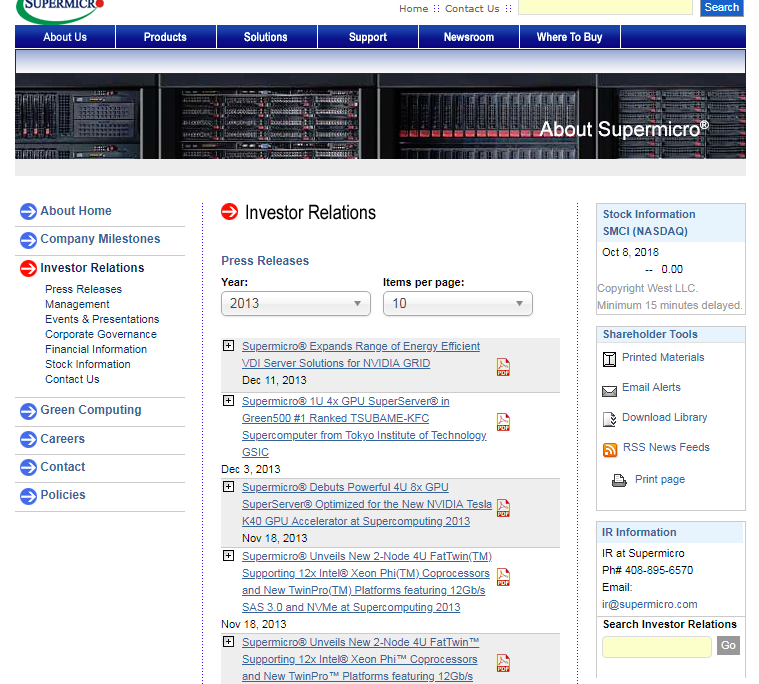Open the Items per page dropdown
Image resolution: width=759 pixels, height=684 pixels.
point(457,304)
